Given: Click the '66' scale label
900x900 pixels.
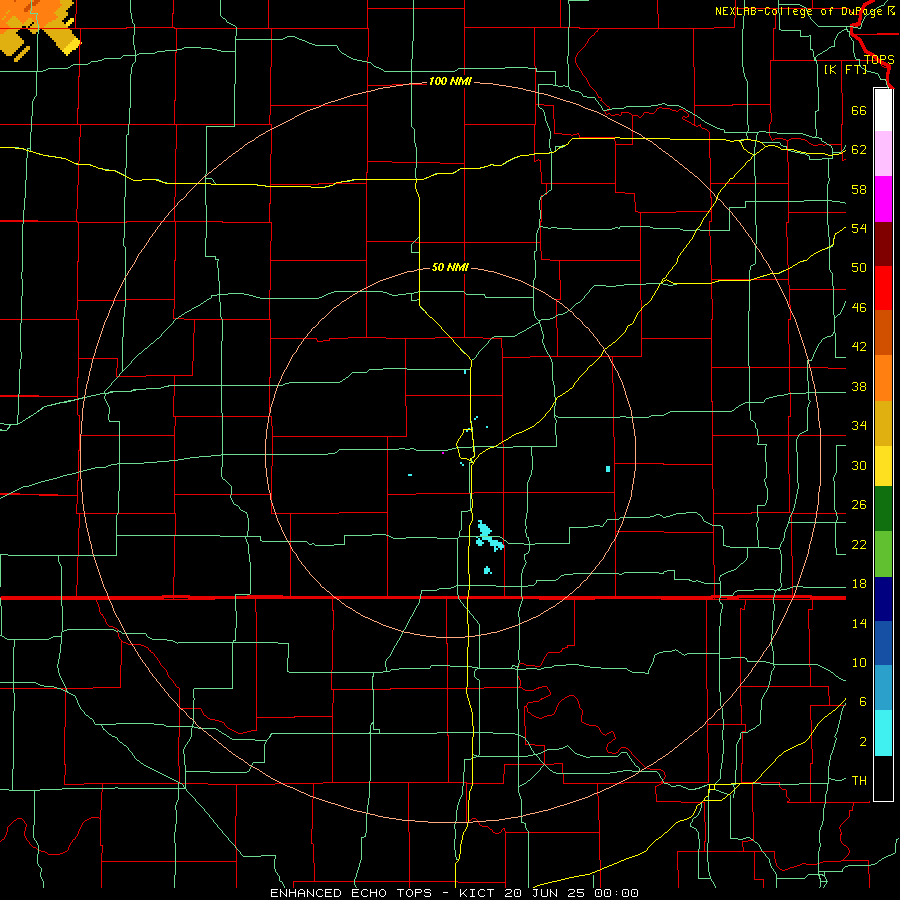Looking at the screenshot, I should click(x=859, y=110).
